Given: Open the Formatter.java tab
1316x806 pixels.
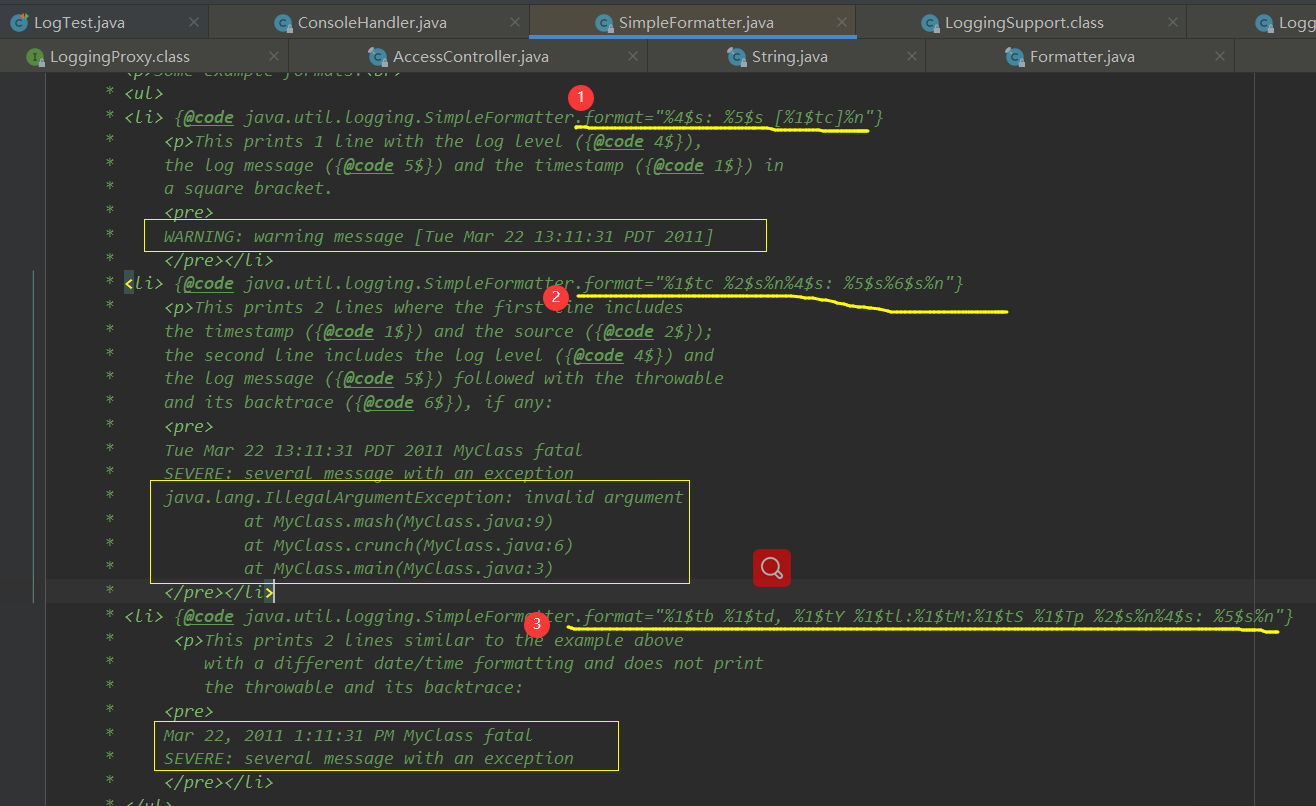Looking at the screenshot, I should 1082,56.
